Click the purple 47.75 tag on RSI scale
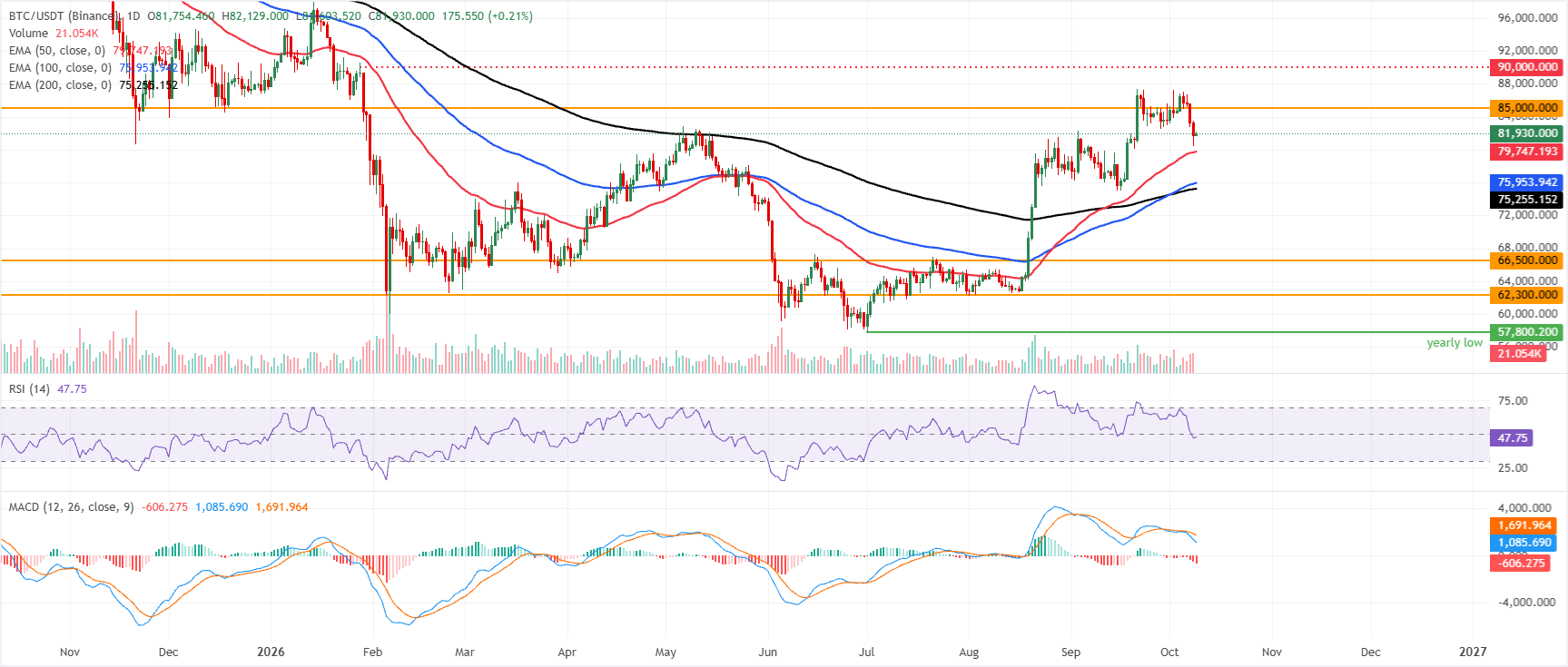The width and height of the screenshot is (1568, 667). (1513, 438)
